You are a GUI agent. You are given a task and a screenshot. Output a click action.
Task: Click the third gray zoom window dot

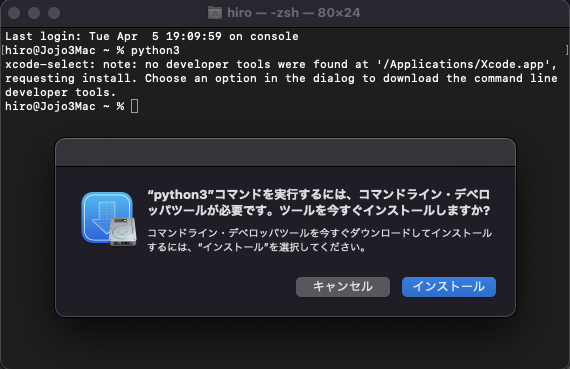tap(54, 13)
